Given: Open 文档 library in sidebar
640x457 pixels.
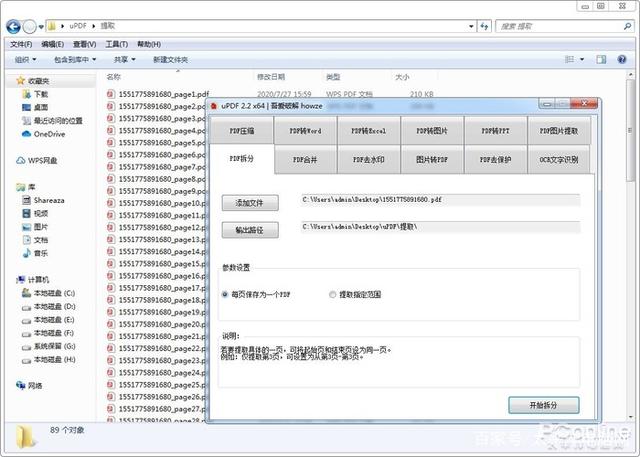Looking at the screenshot, I should pyautogui.click(x=36, y=240).
